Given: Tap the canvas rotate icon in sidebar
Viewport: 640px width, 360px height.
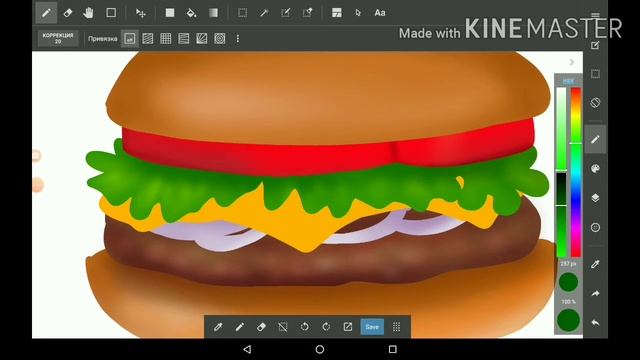Looking at the screenshot, I should 595,102.
